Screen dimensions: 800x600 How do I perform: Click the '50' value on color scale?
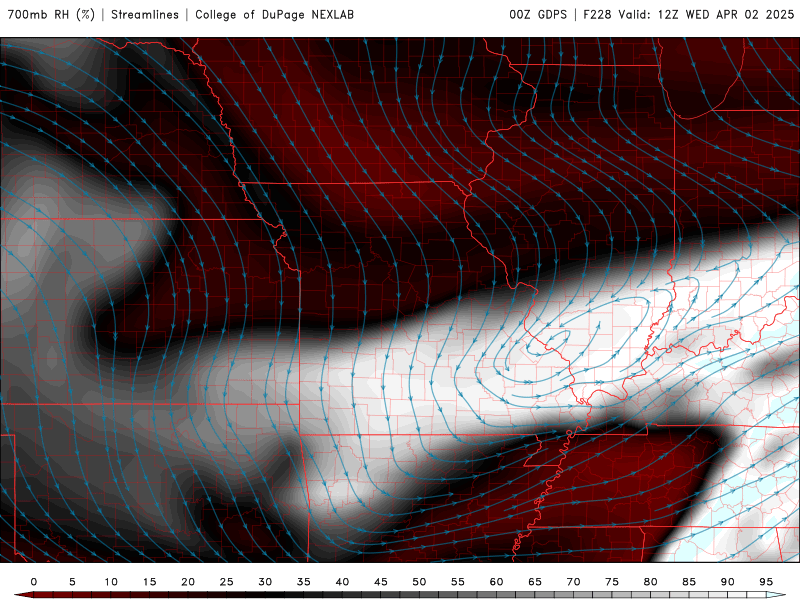tap(419, 582)
